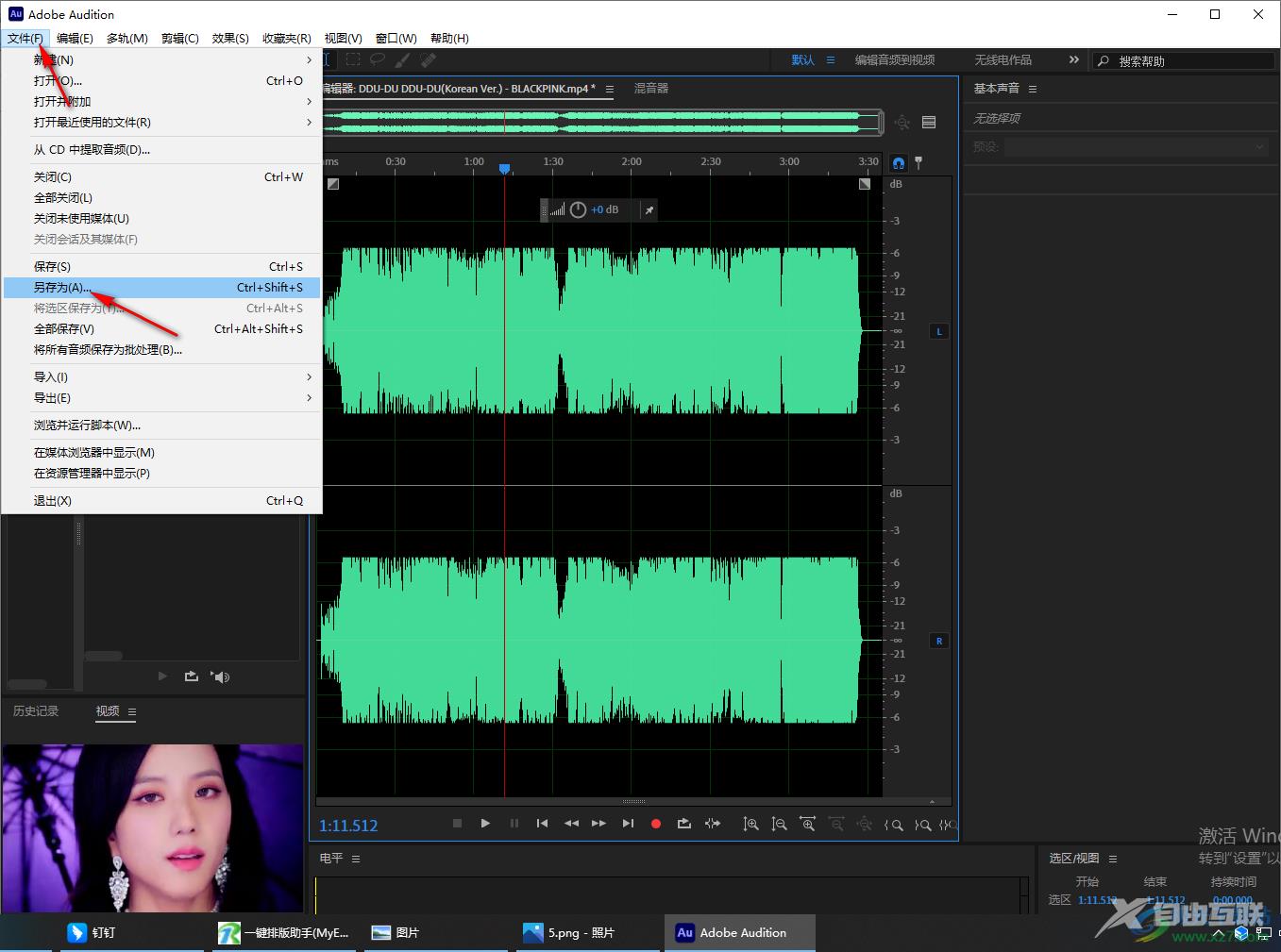Screen dimensions: 1281x952
Task: Toggle loop playback in transport bar
Action: (x=684, y=824)
